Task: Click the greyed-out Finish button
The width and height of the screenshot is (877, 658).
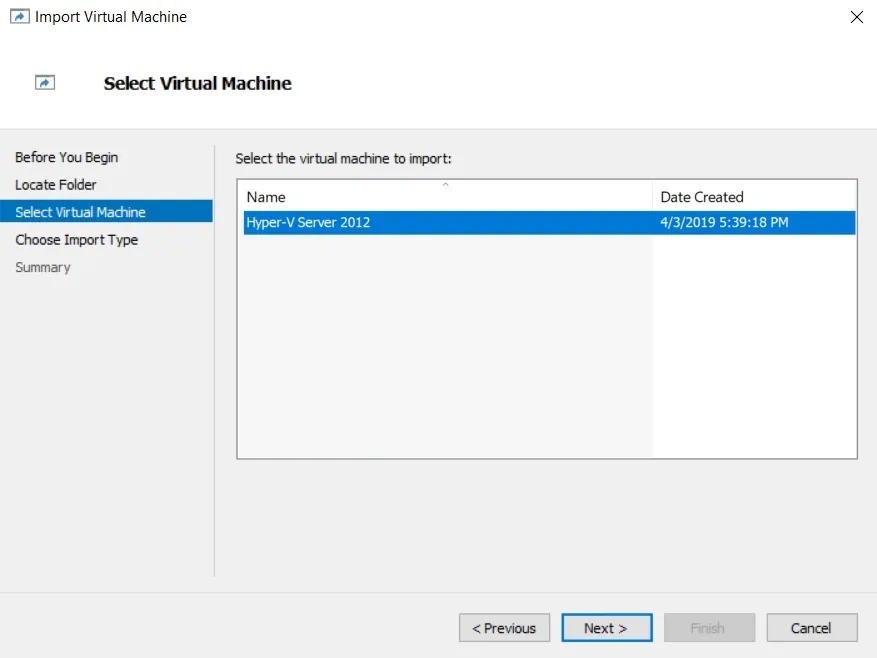Action: [707, 628]
